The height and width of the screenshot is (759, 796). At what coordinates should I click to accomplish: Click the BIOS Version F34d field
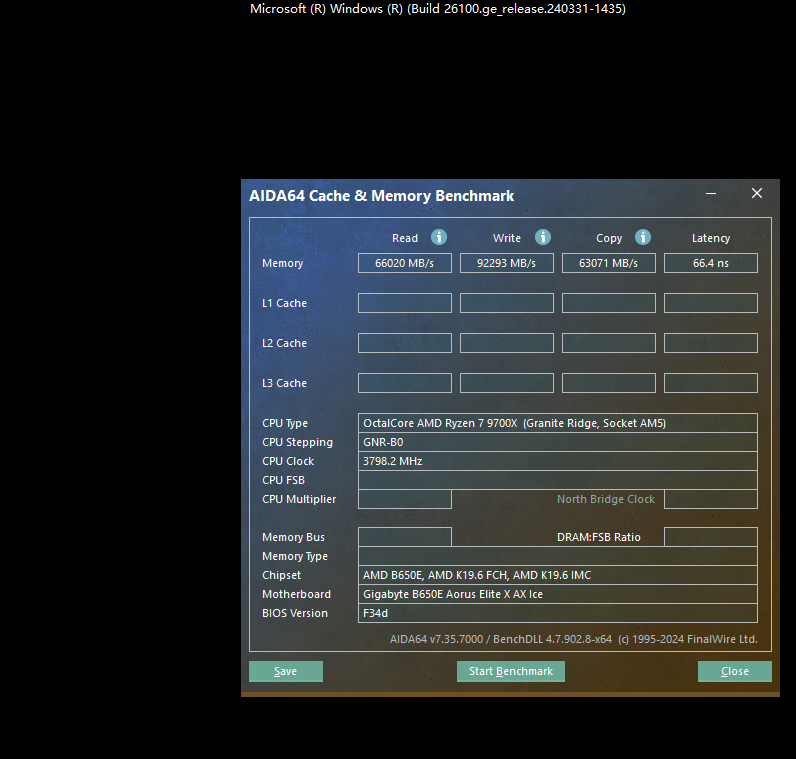click(x=557, y=613)
